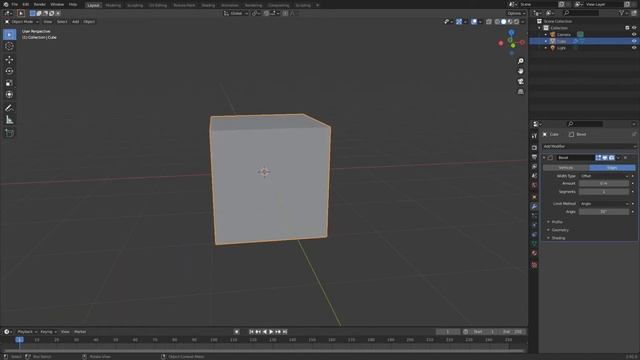Play the animation forward

271,332
